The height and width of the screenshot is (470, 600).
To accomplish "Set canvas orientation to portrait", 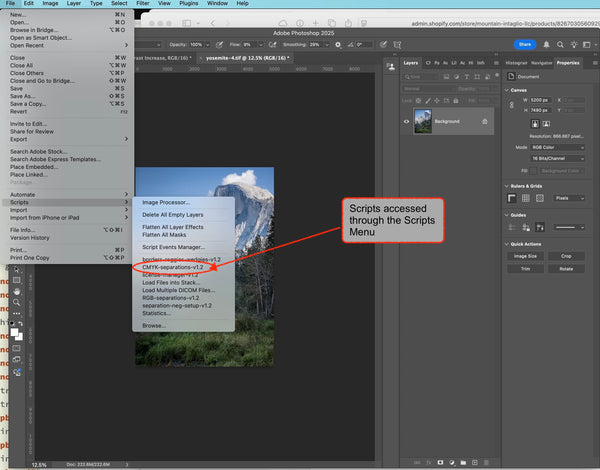I will tap(535, 124).
